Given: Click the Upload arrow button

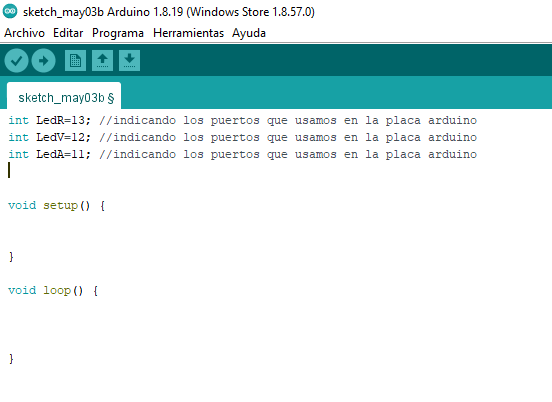Looking at the screenshot, I should point(43,61).
